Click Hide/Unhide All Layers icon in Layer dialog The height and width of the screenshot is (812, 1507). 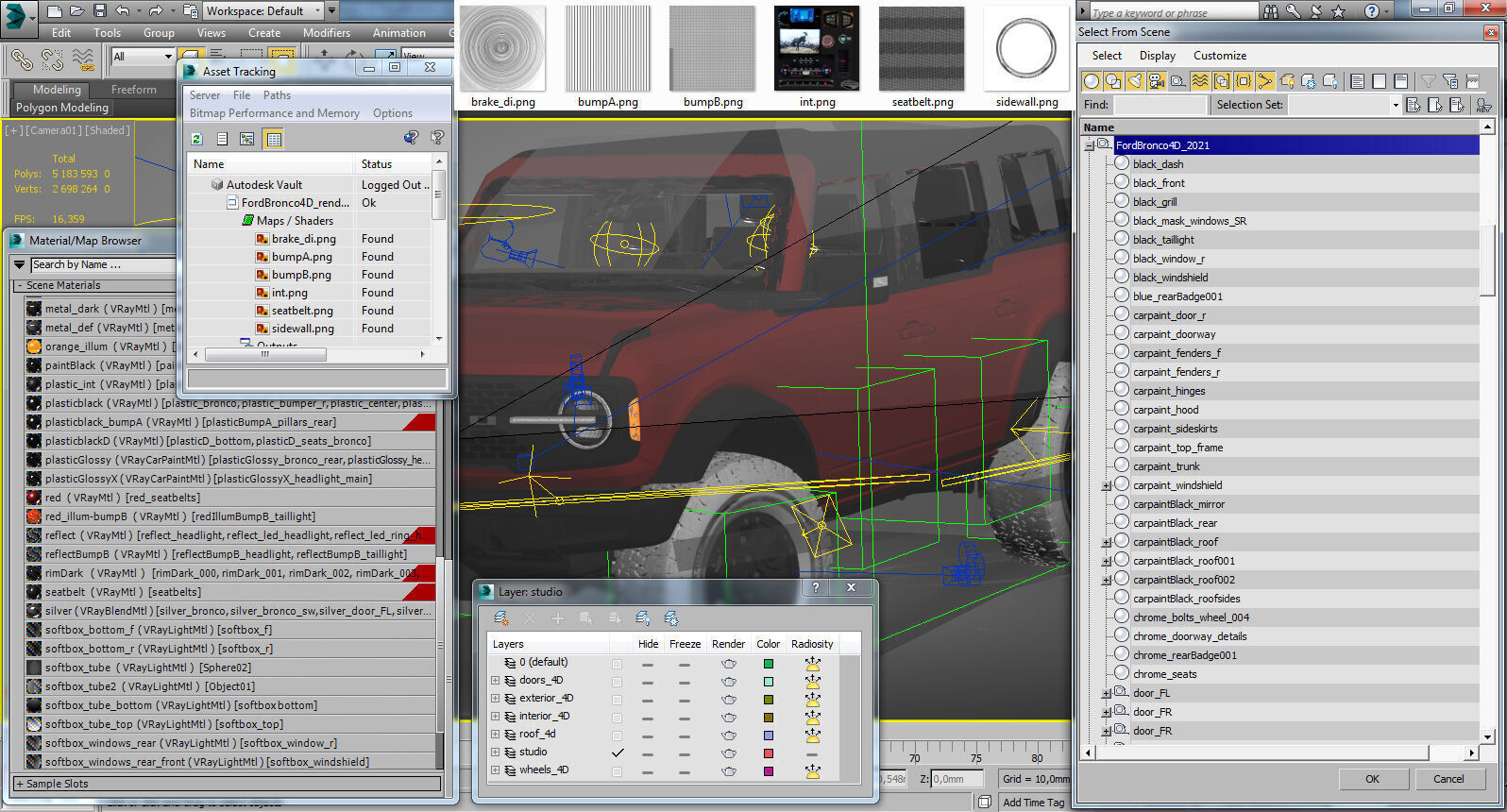tap(643, 618)
